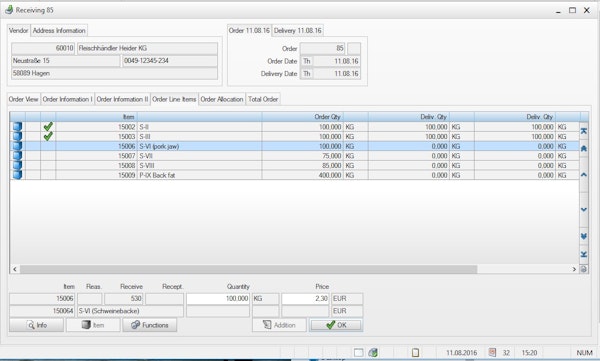Toggle the green checkmark for item 15002
Image resolution: width=600 pixels, height=361 pixels.
[x=48, y=127]
